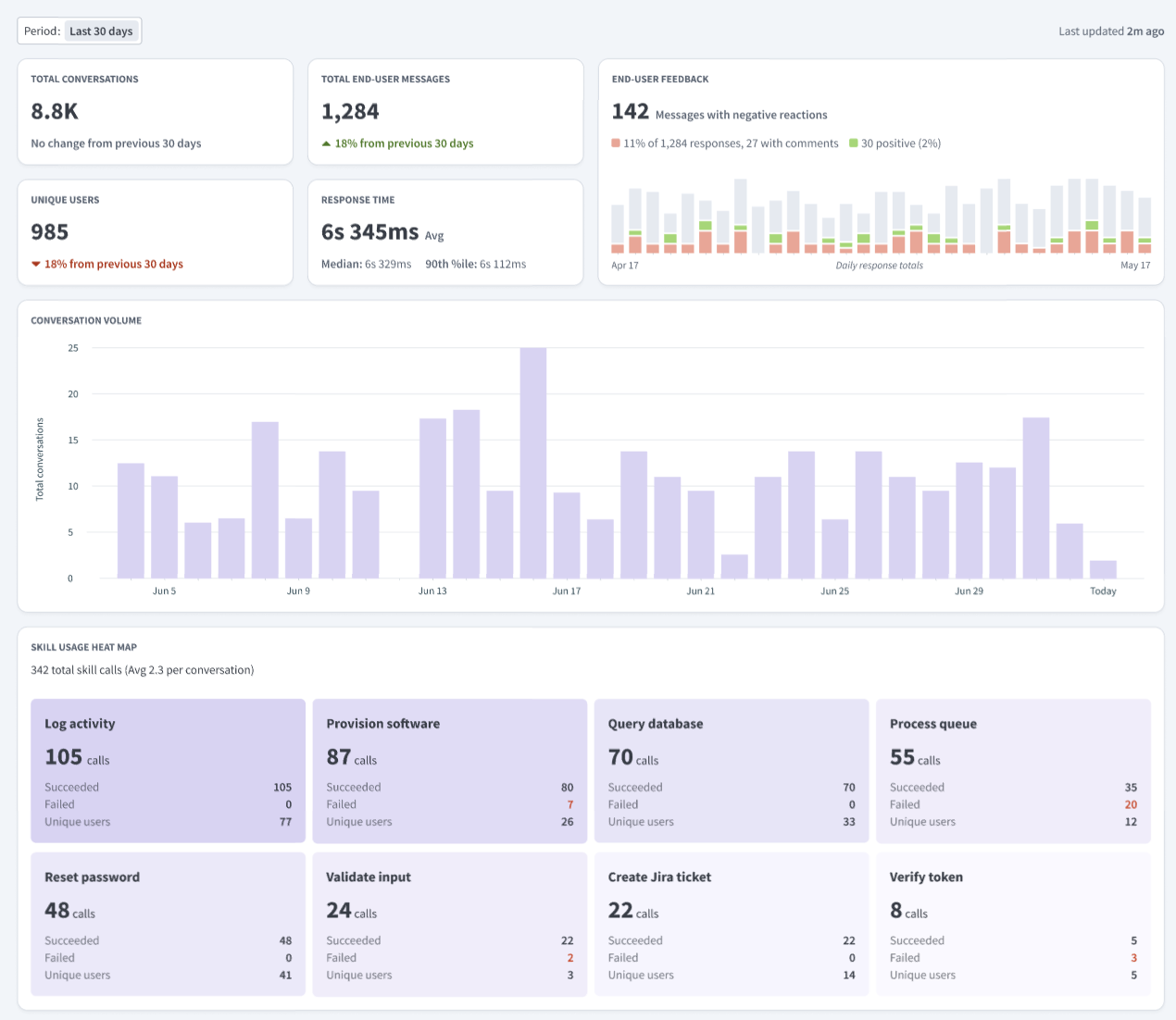Click the "Jun 17" x-axis label

(x=567, y=591)
